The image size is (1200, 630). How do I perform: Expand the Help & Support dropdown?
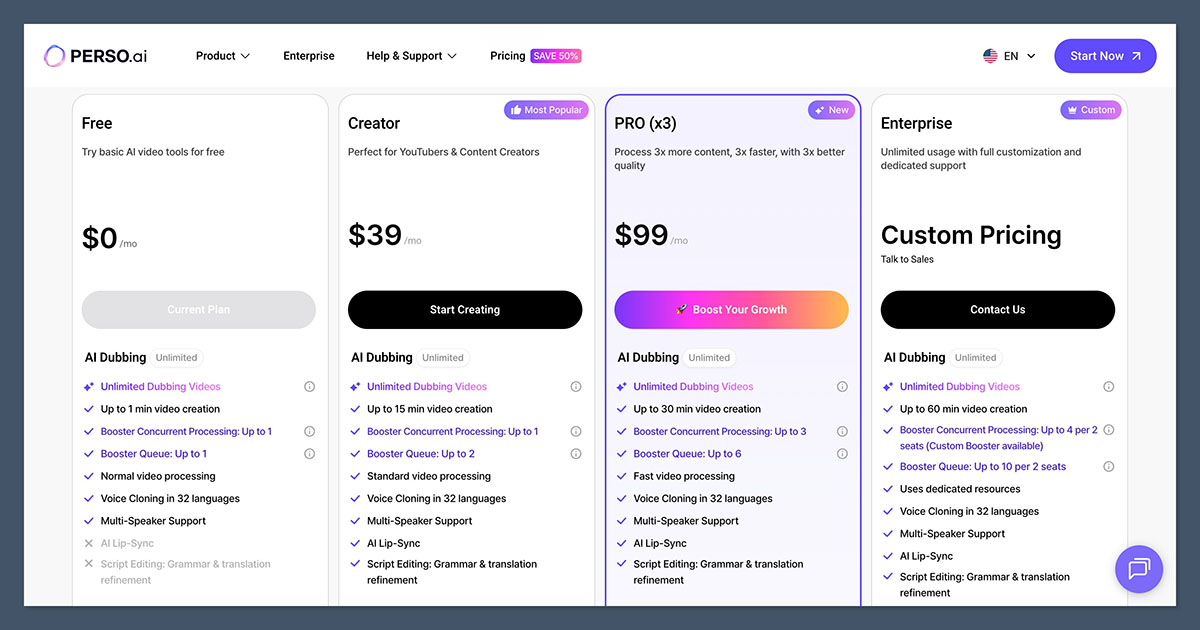(x=411, y=56)
